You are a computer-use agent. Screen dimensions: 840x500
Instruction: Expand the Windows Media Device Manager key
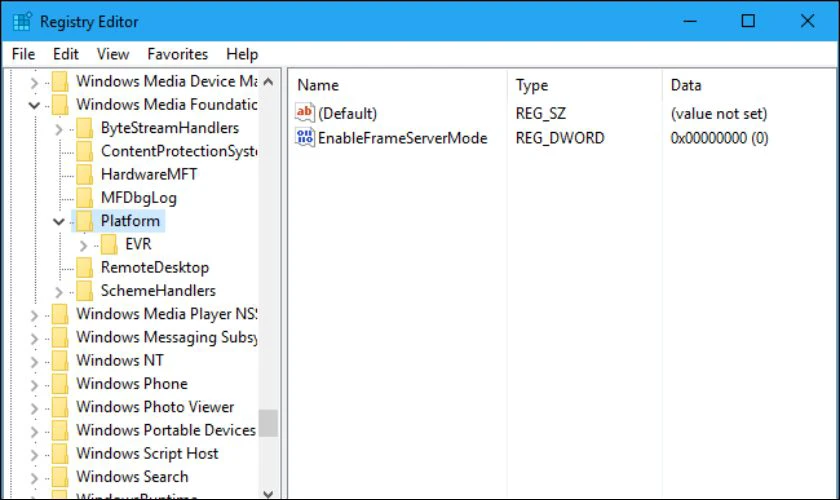(x=34, y=83)
